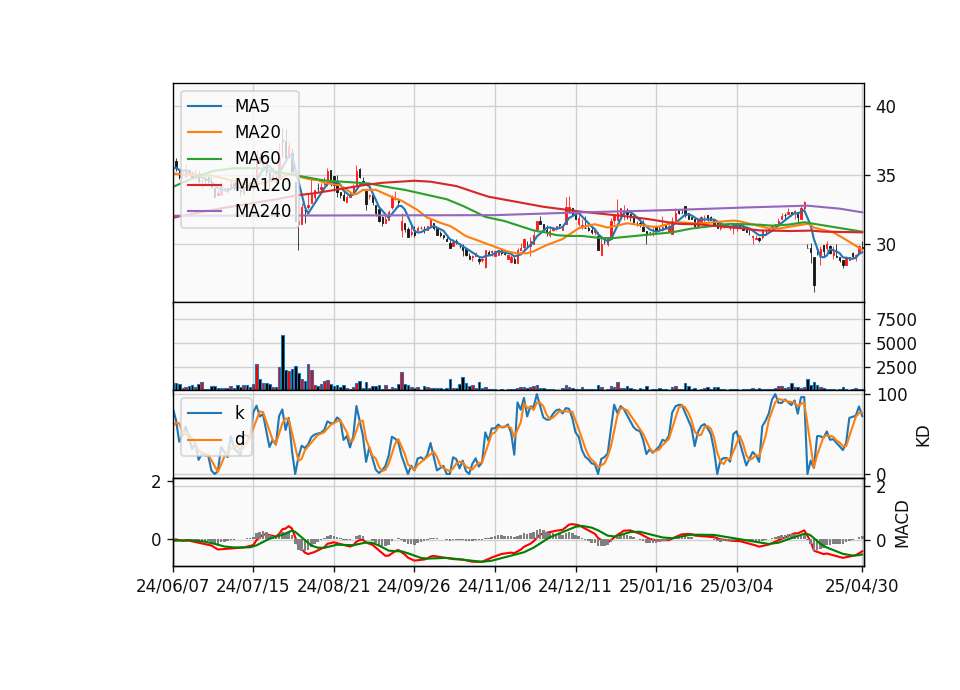Click the 24/08/21 date label
Viewport: 960px width, 690px height.
334,587
